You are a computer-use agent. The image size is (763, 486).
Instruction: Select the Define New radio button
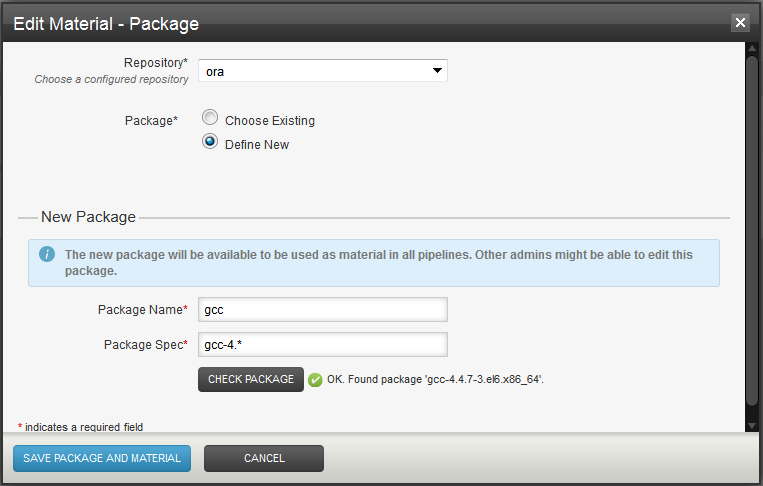tap(210, 142)
